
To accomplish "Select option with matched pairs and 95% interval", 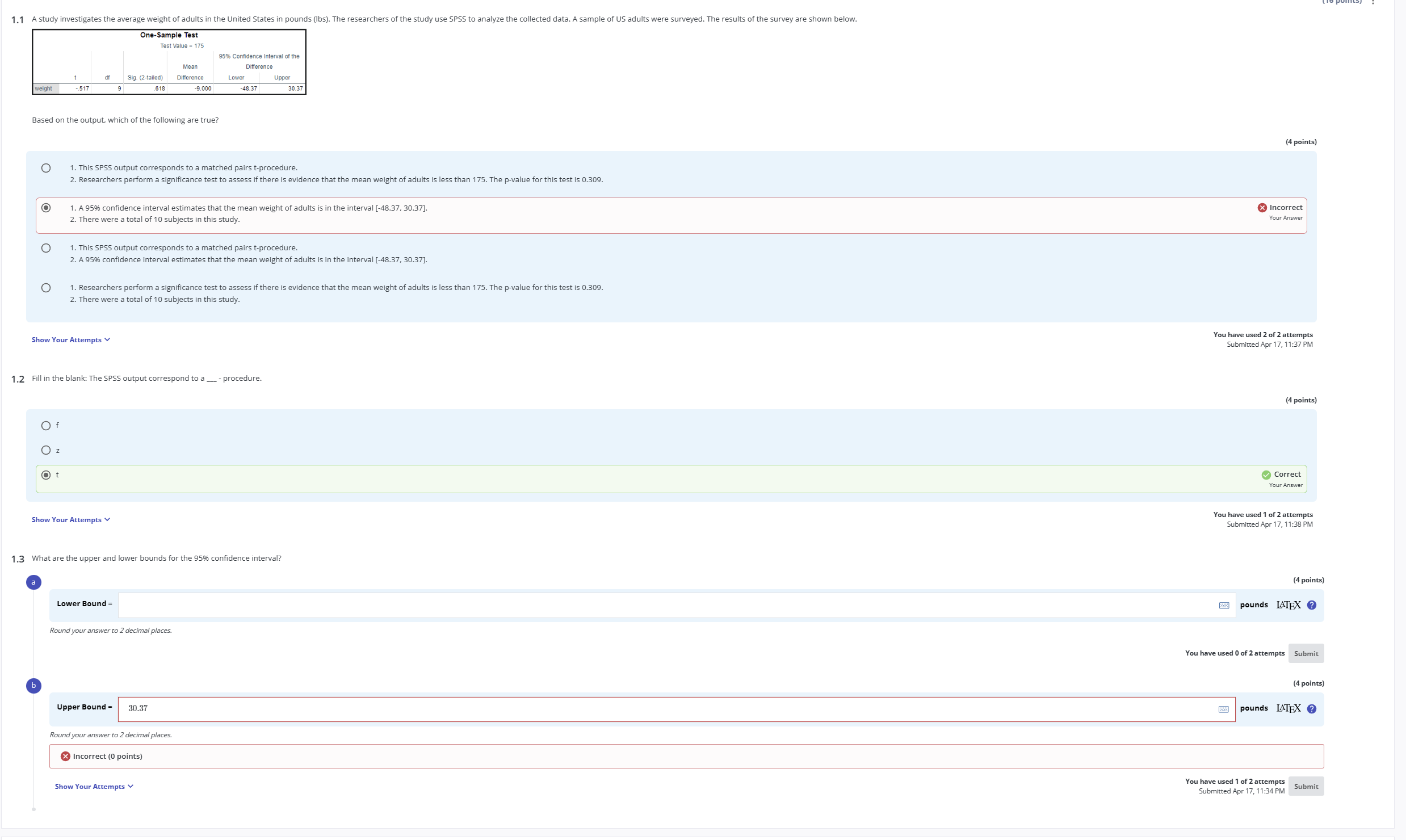I will pos(46,248).
